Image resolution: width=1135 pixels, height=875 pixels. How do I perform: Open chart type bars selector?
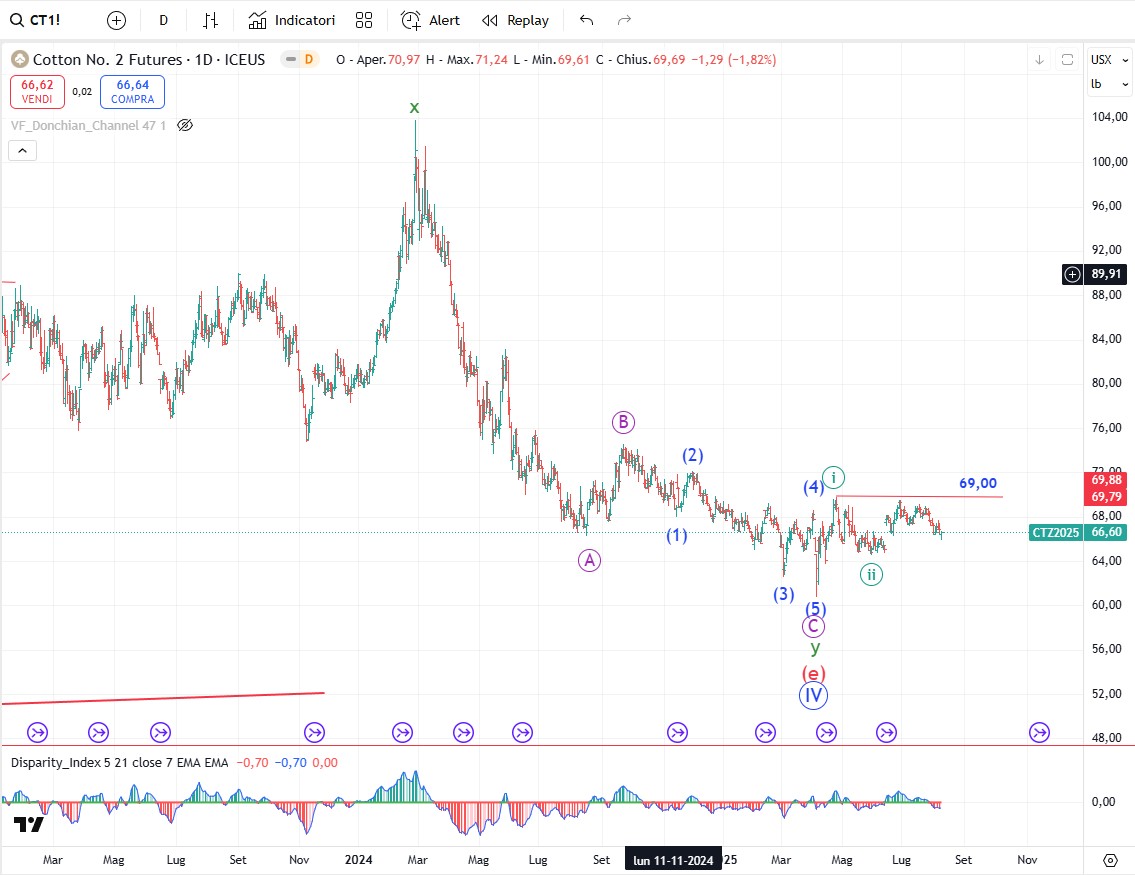click(210, 20)
